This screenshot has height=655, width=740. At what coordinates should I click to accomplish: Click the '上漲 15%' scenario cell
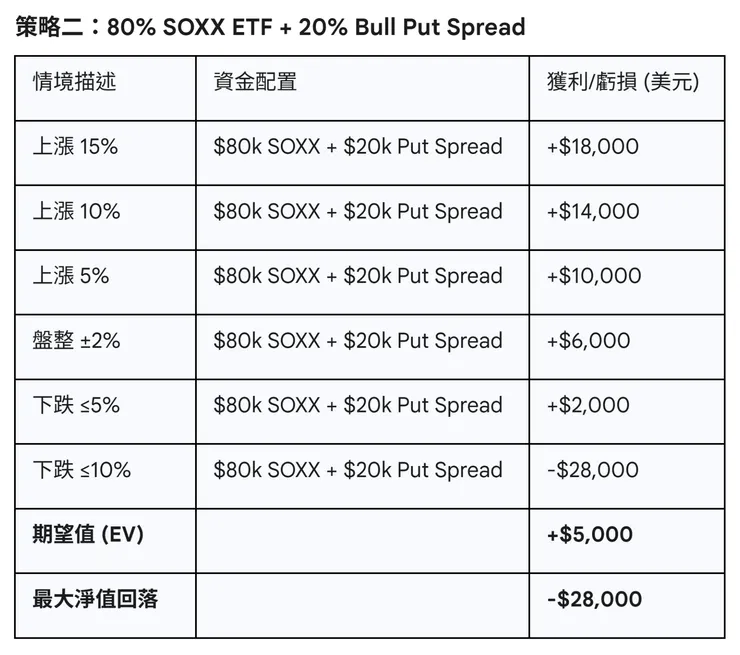pyautogui.click(x=75, y=147)
